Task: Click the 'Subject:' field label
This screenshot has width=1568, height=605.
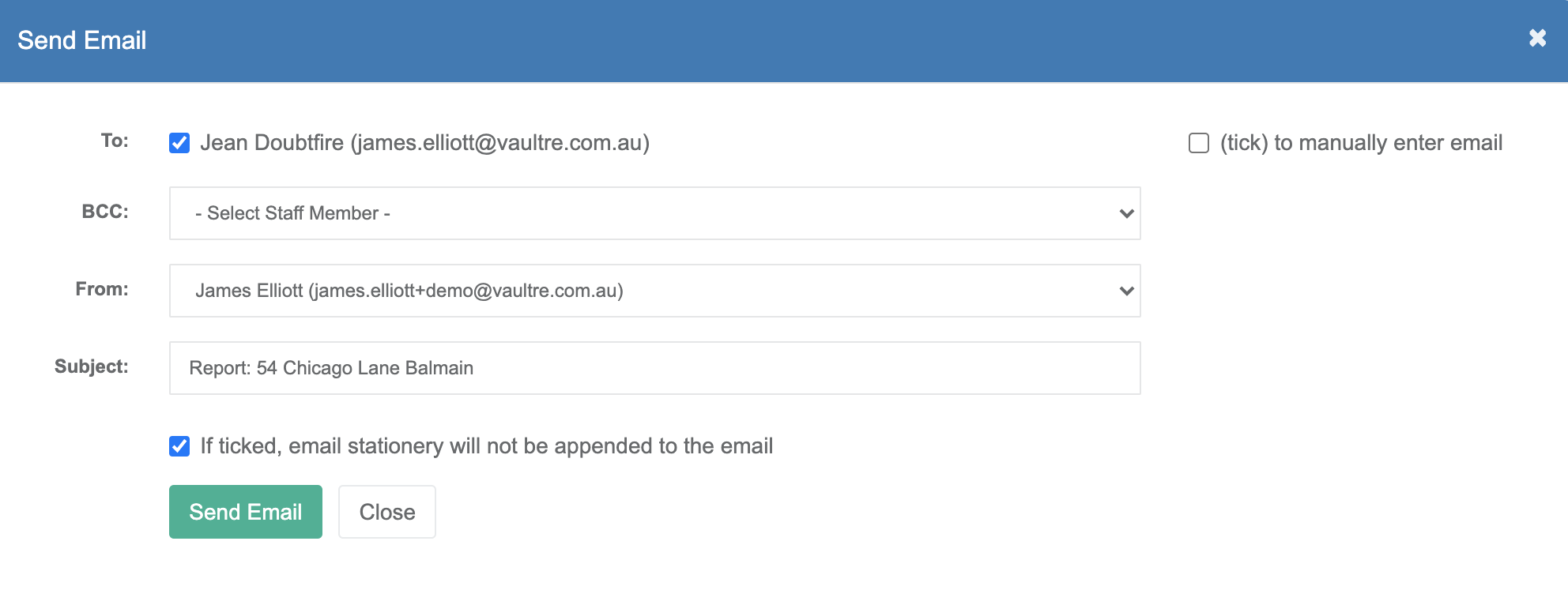Action: click(x=92, y=366)
